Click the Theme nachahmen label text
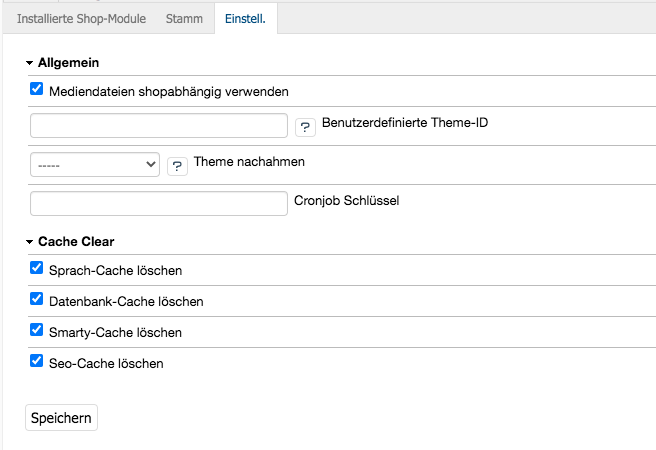Image resolution: width=656 pixels, height=450 pixels. [249, 161]
